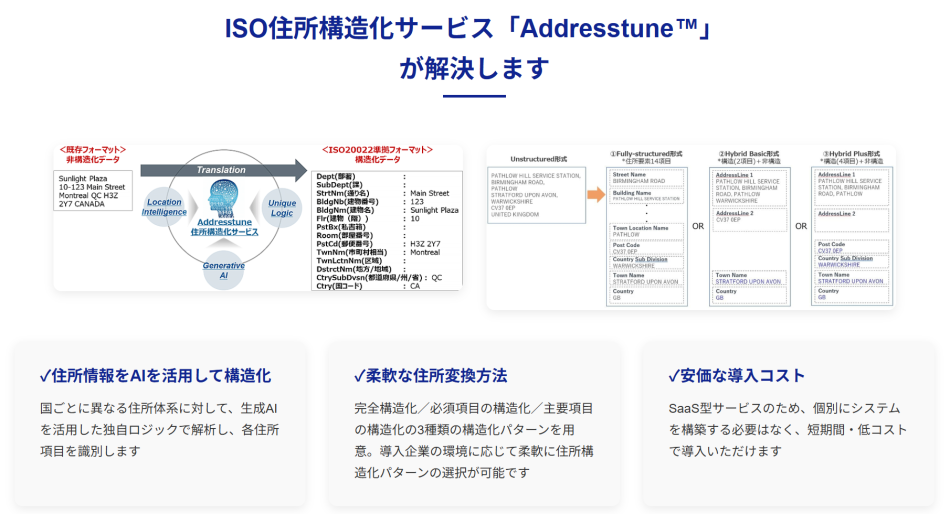Click the address format comparison diagram
Image resolution: width=950 pixels, height=514 pixels.
coord(691,227)
